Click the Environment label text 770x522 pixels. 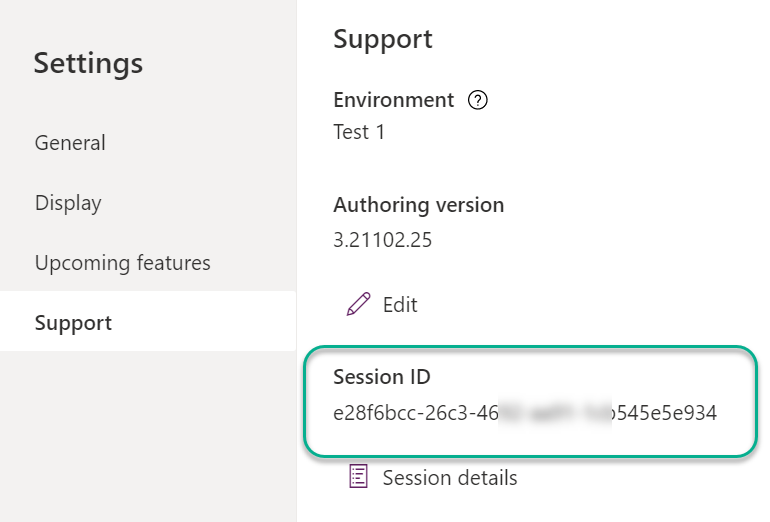click(x=393, y=100)
